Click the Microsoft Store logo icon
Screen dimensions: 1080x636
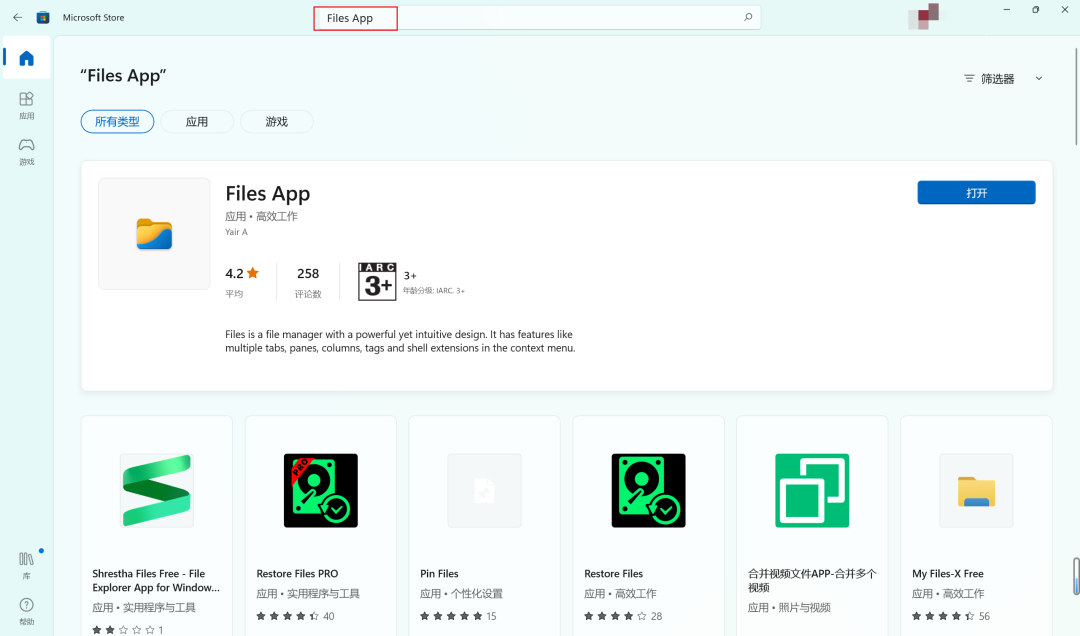(x=43, y=17)
